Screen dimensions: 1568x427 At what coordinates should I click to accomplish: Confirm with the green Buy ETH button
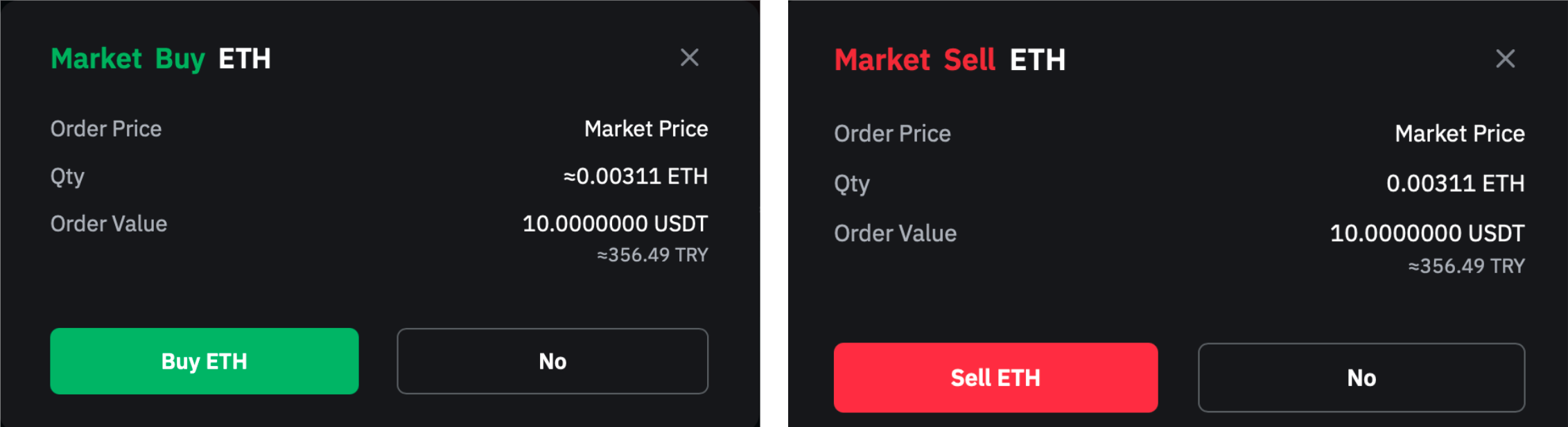point(204,361)
